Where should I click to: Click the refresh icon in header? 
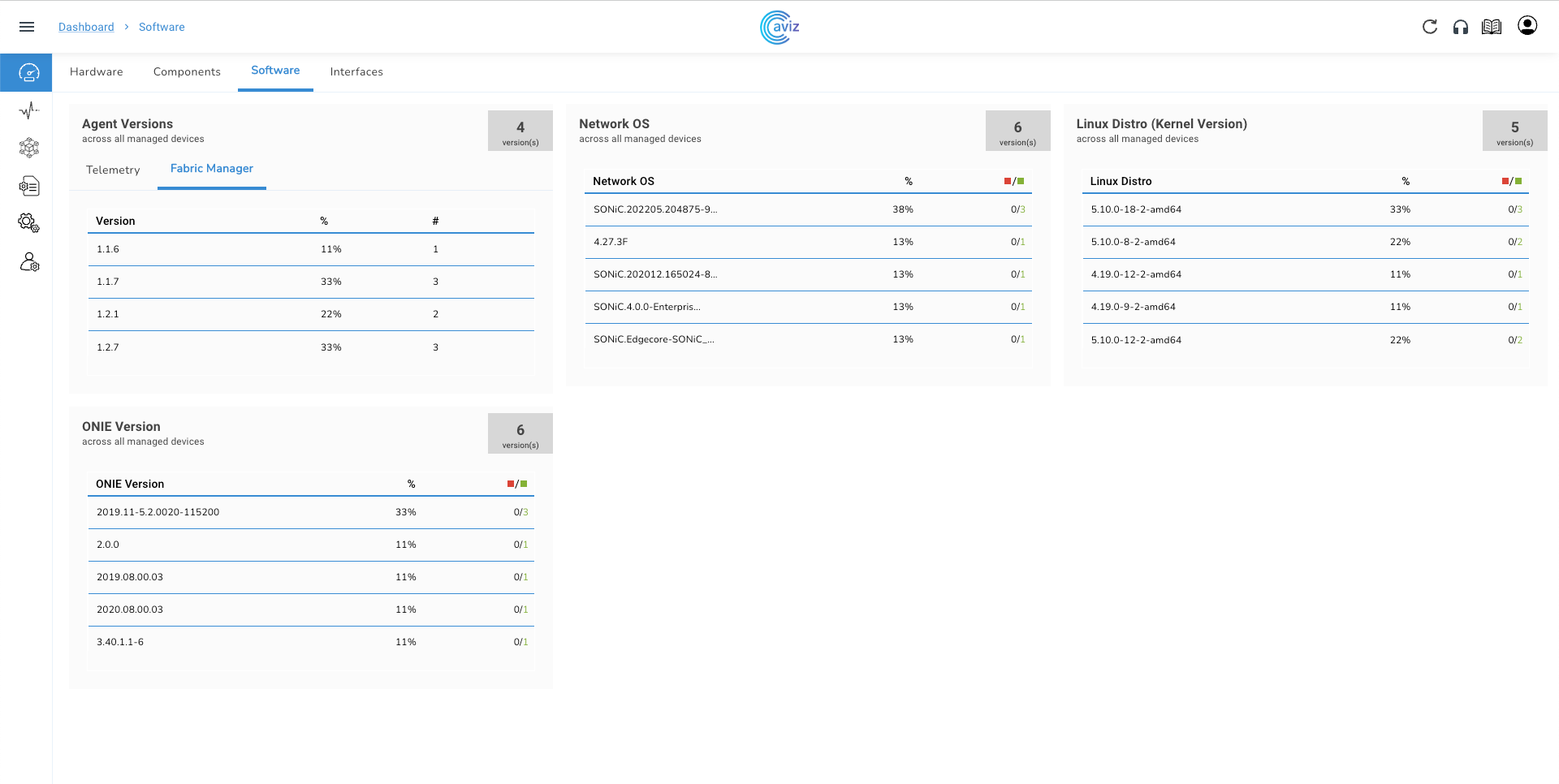[x=1430, y=27]
